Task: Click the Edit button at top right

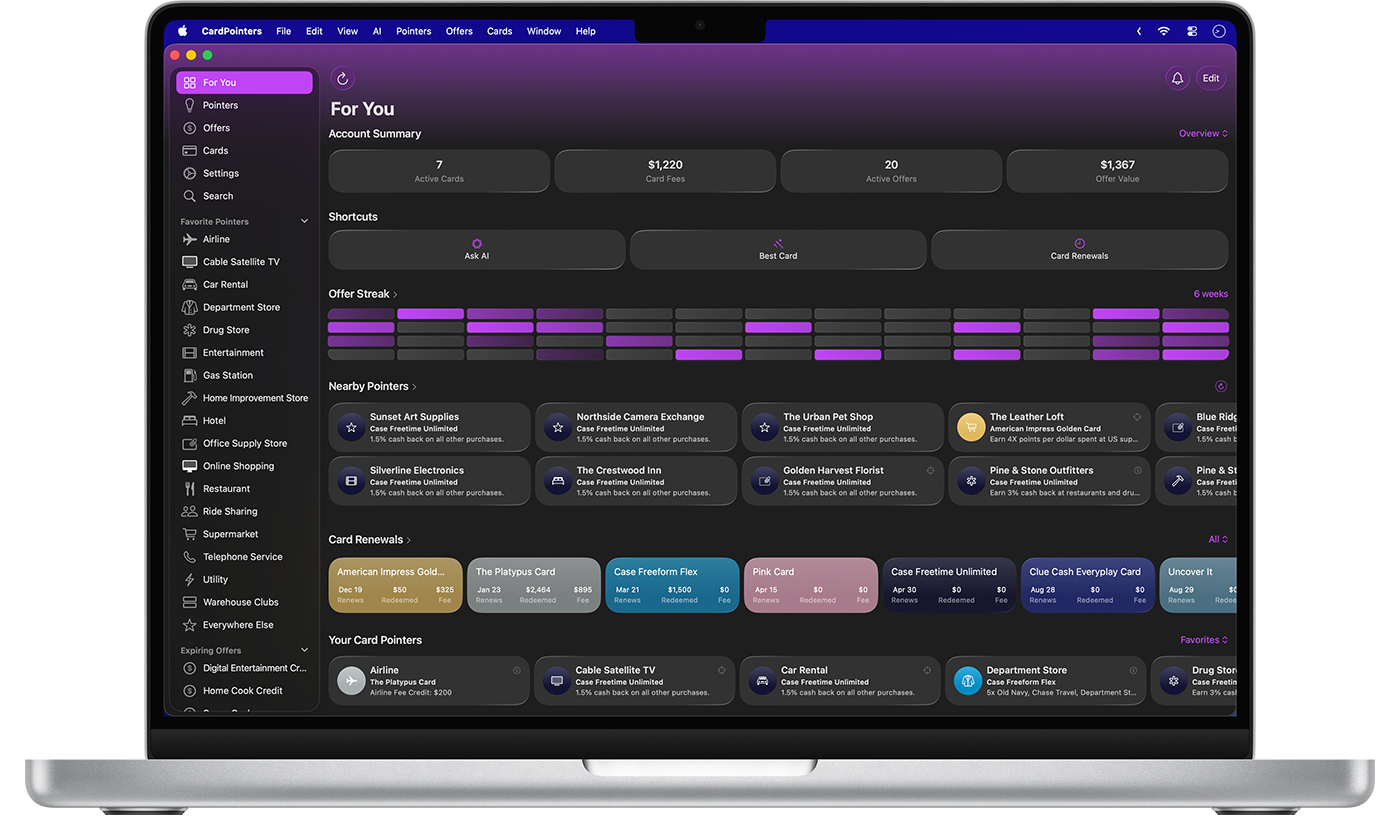Action: [1211, 77]
